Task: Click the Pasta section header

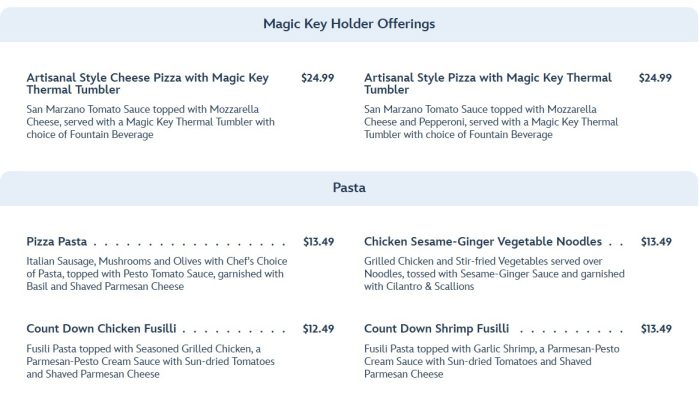Action: click(x=349, y=187)
